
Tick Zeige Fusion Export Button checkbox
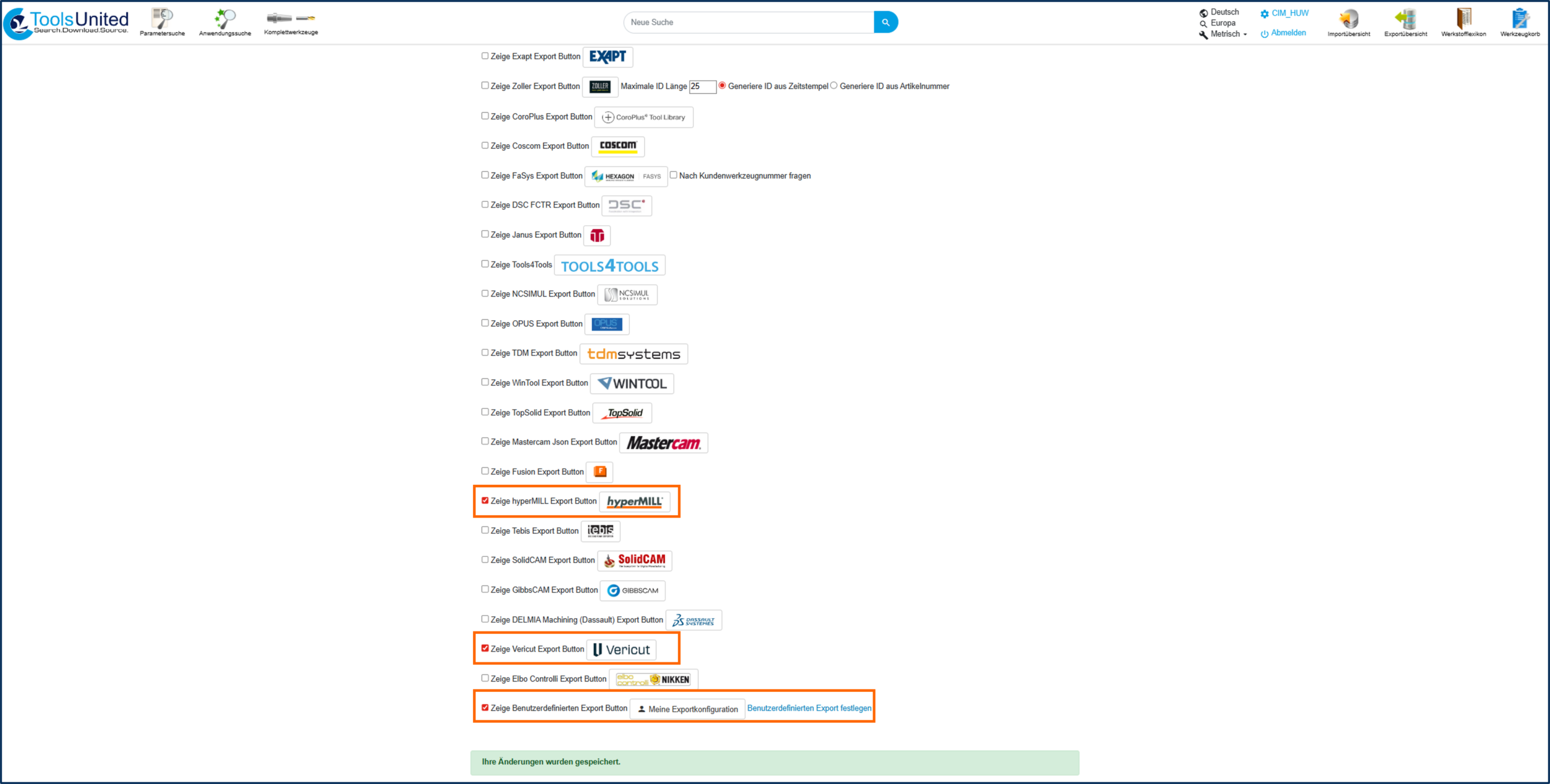[485, 471]
